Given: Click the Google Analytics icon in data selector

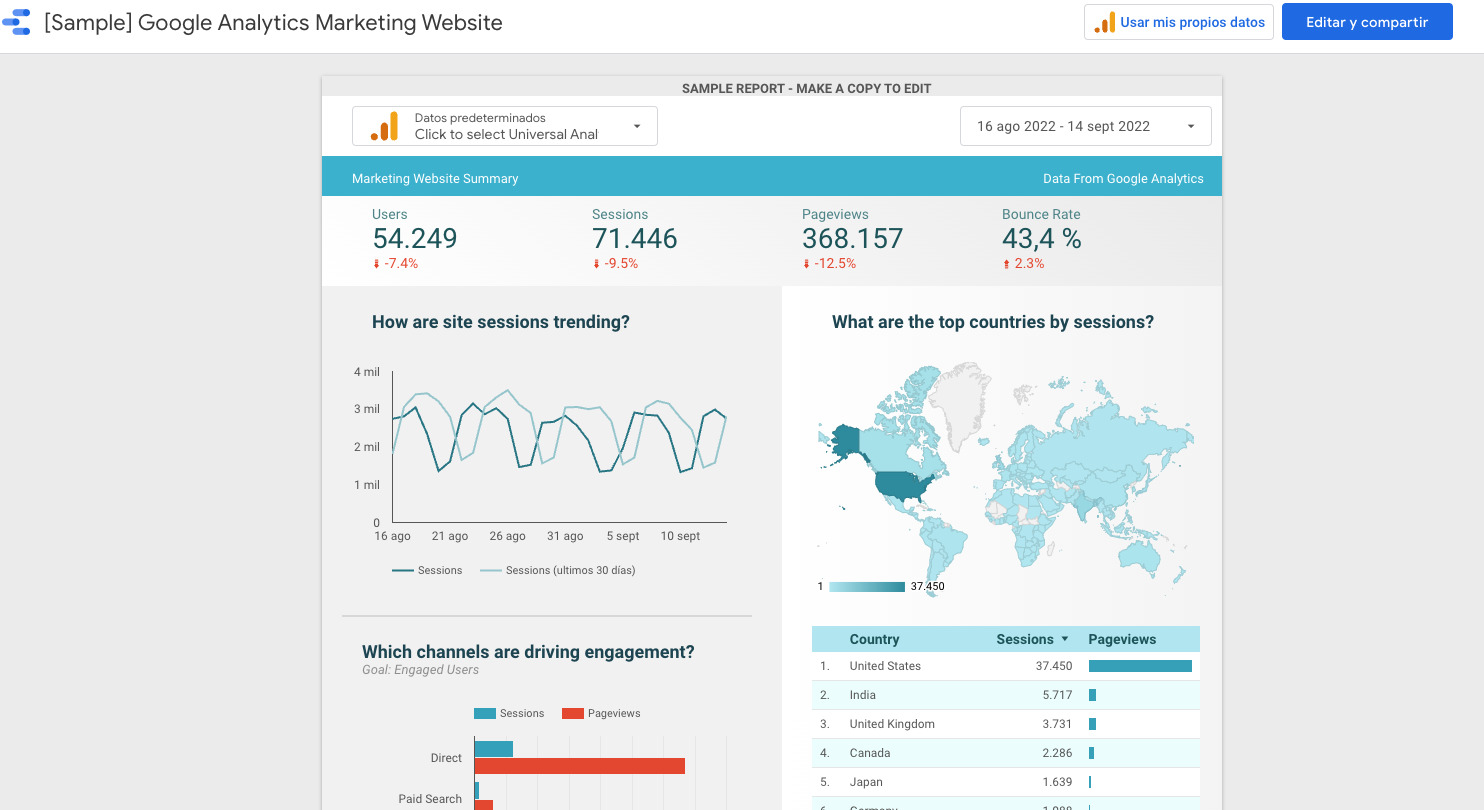Looking at the screenshot, I should pos(384,126).
